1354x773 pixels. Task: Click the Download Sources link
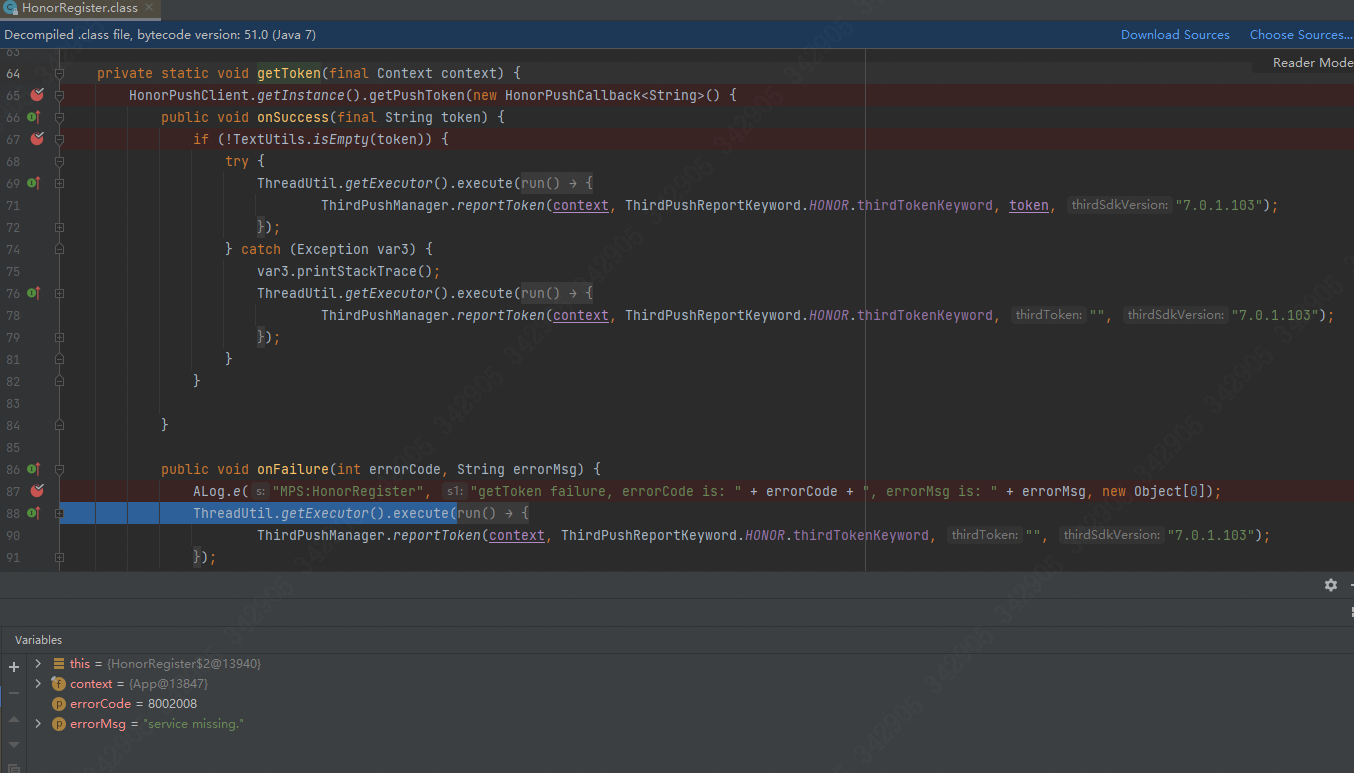[x=1175, y=35]
